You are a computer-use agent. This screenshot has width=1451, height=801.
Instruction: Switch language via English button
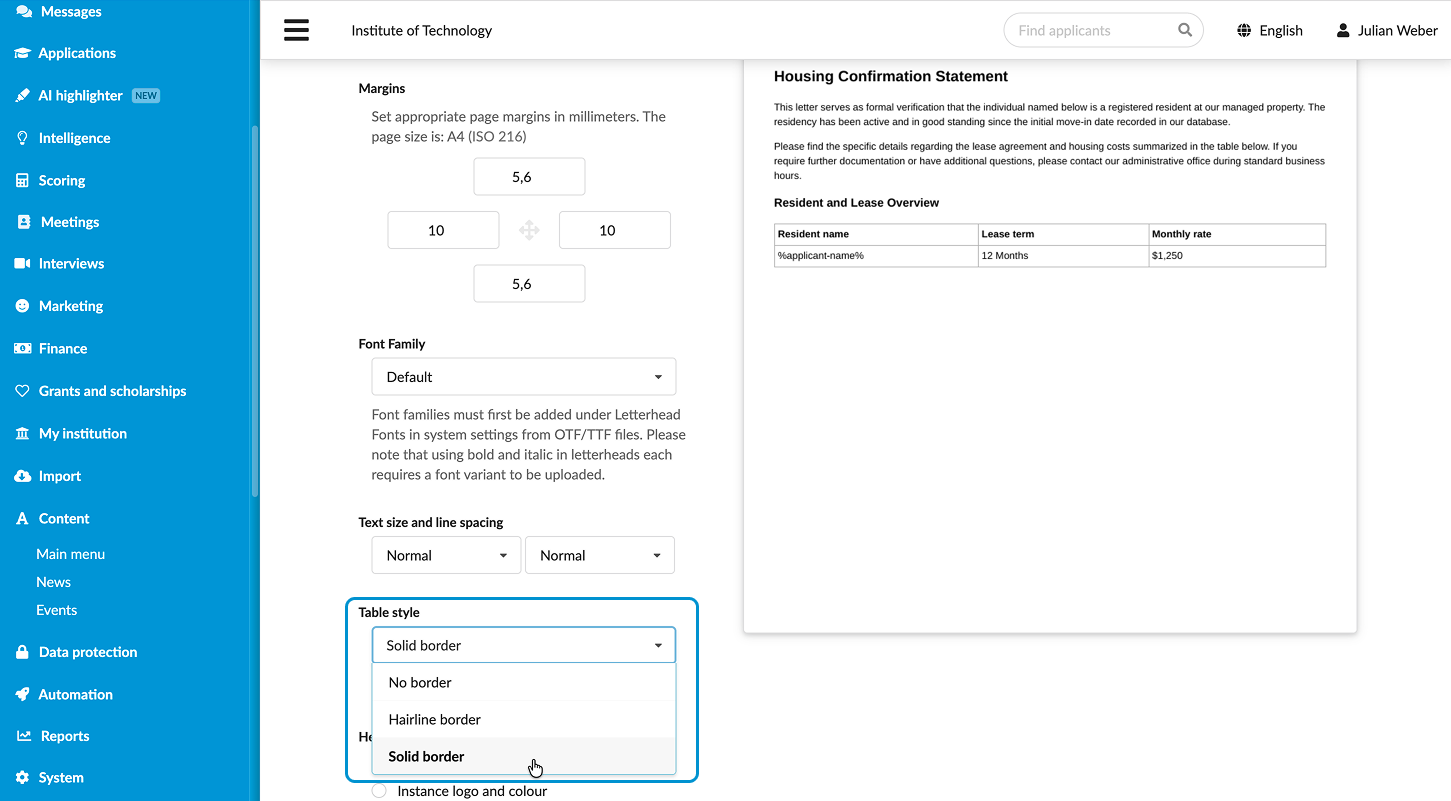coord(1270,30)
